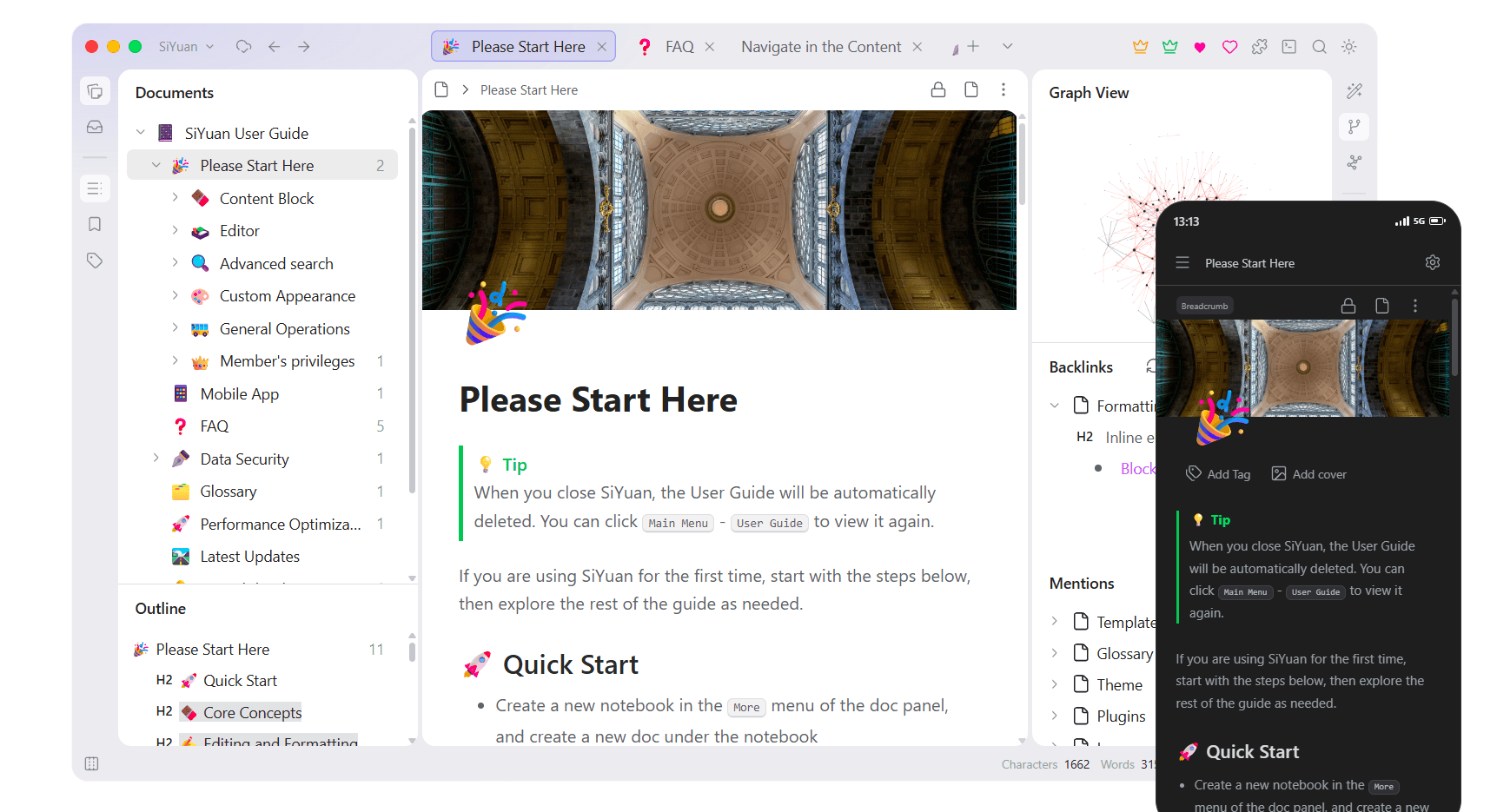Click the outlined heart icon

pos(1229,47)
